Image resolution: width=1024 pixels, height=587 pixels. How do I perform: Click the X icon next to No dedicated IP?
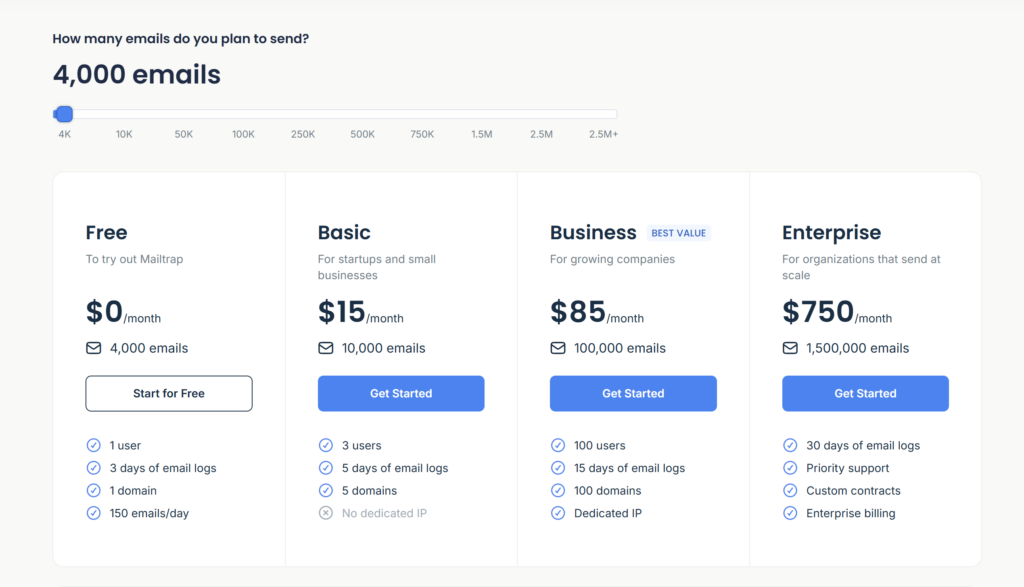click(326, 513)
